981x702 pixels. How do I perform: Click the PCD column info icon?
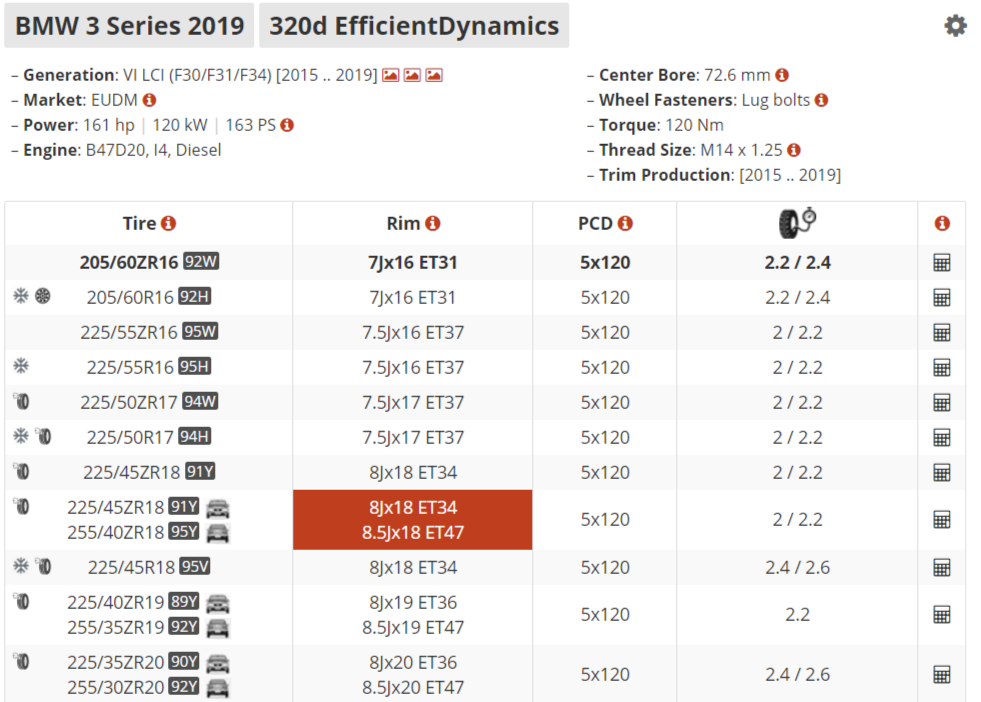click(625, 224)
